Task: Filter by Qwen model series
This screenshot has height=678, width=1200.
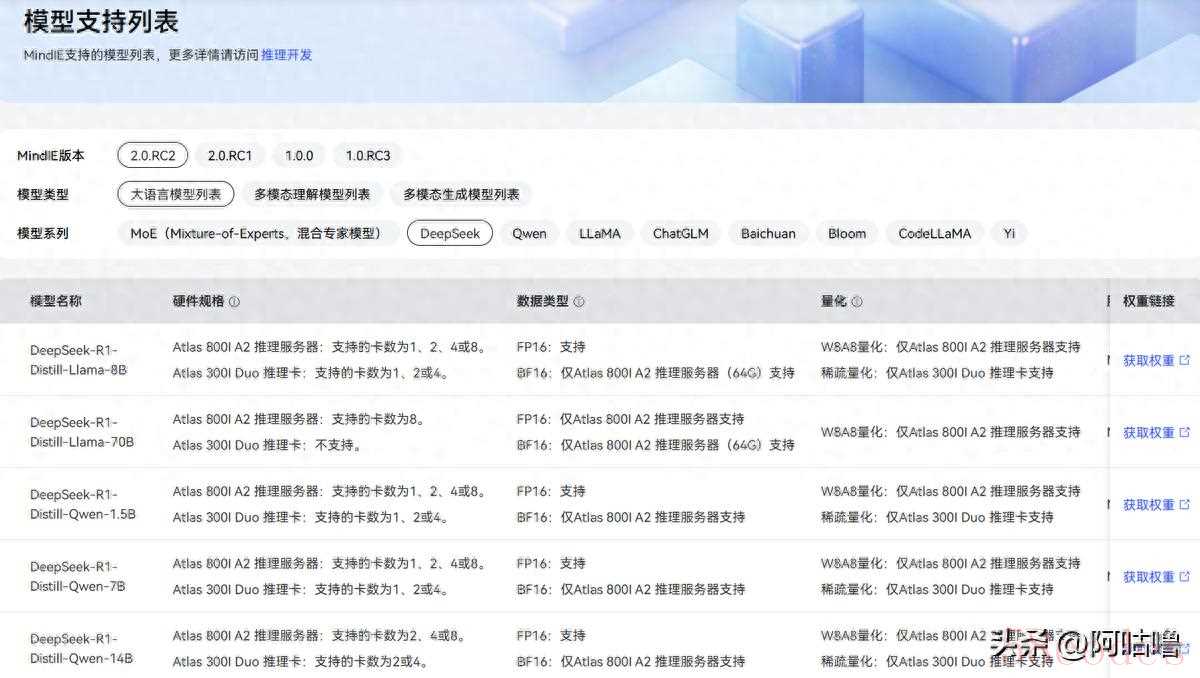Action: 529,233
